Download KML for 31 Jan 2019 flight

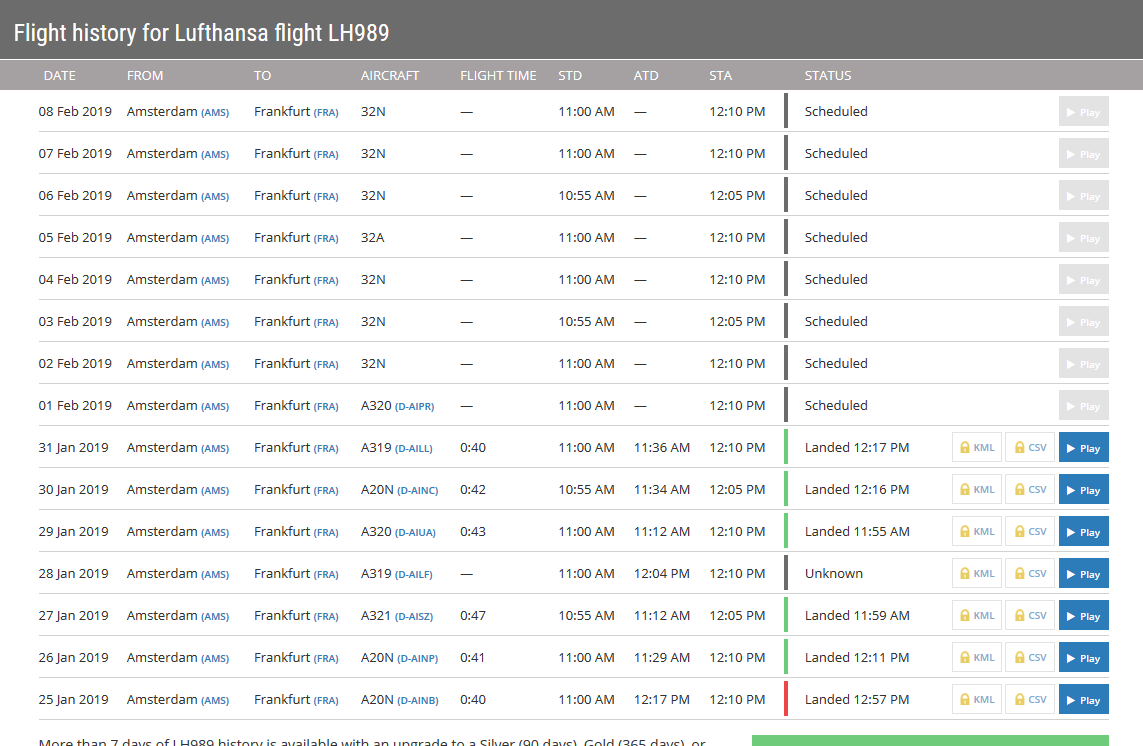pyautogui.click(x=977, y=448)
